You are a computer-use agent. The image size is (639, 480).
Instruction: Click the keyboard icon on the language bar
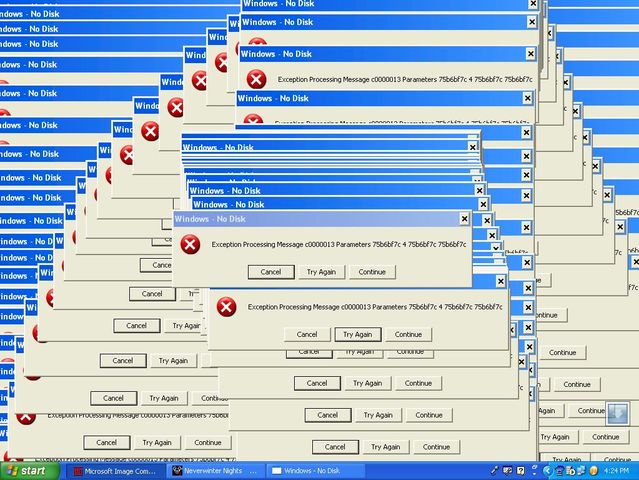(x=507, y=471)
